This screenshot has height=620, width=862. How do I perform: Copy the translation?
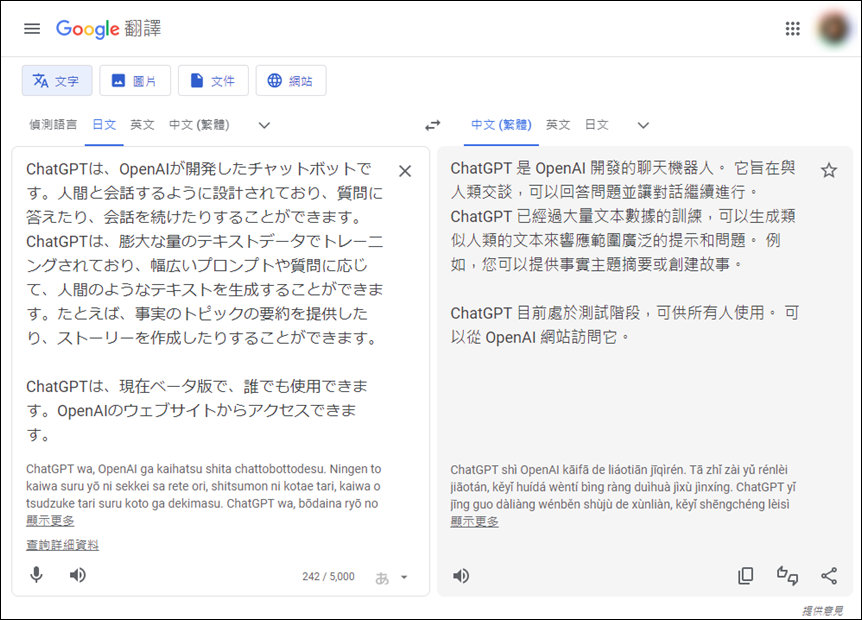745,575
